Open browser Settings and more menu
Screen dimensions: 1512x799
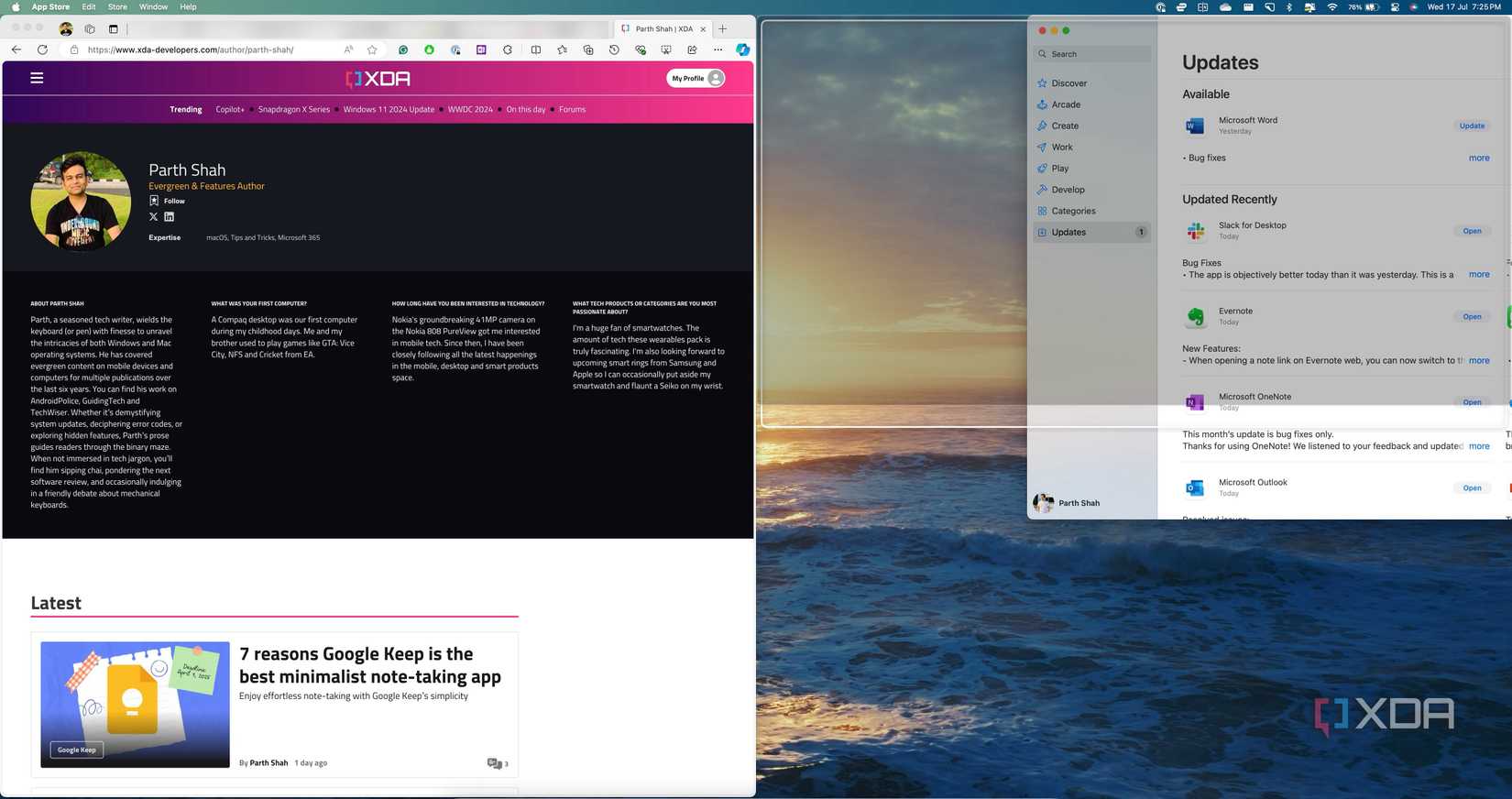pos(718,49)
